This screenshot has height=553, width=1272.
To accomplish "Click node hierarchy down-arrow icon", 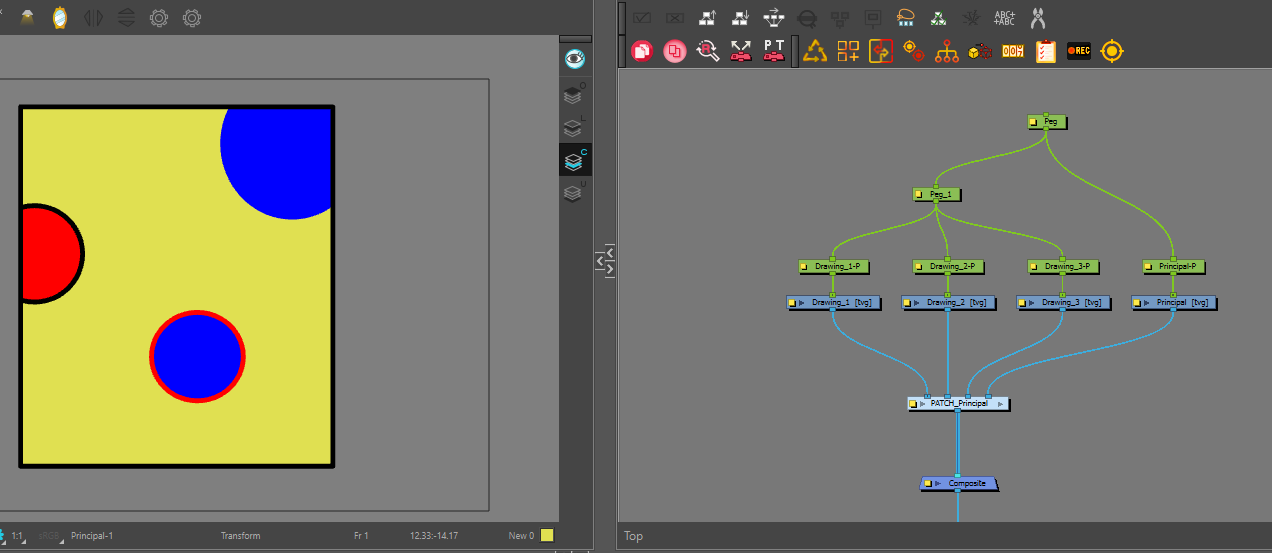I will tap(741, 17).
